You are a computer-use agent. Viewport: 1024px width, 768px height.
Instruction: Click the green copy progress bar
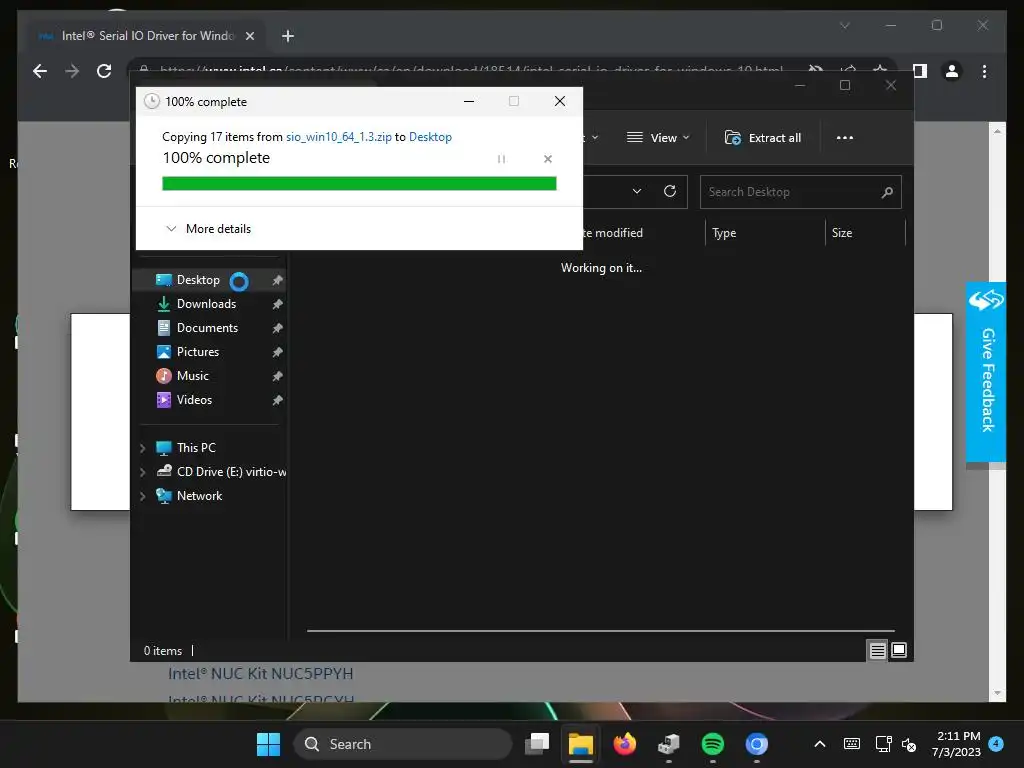[359, 184]
